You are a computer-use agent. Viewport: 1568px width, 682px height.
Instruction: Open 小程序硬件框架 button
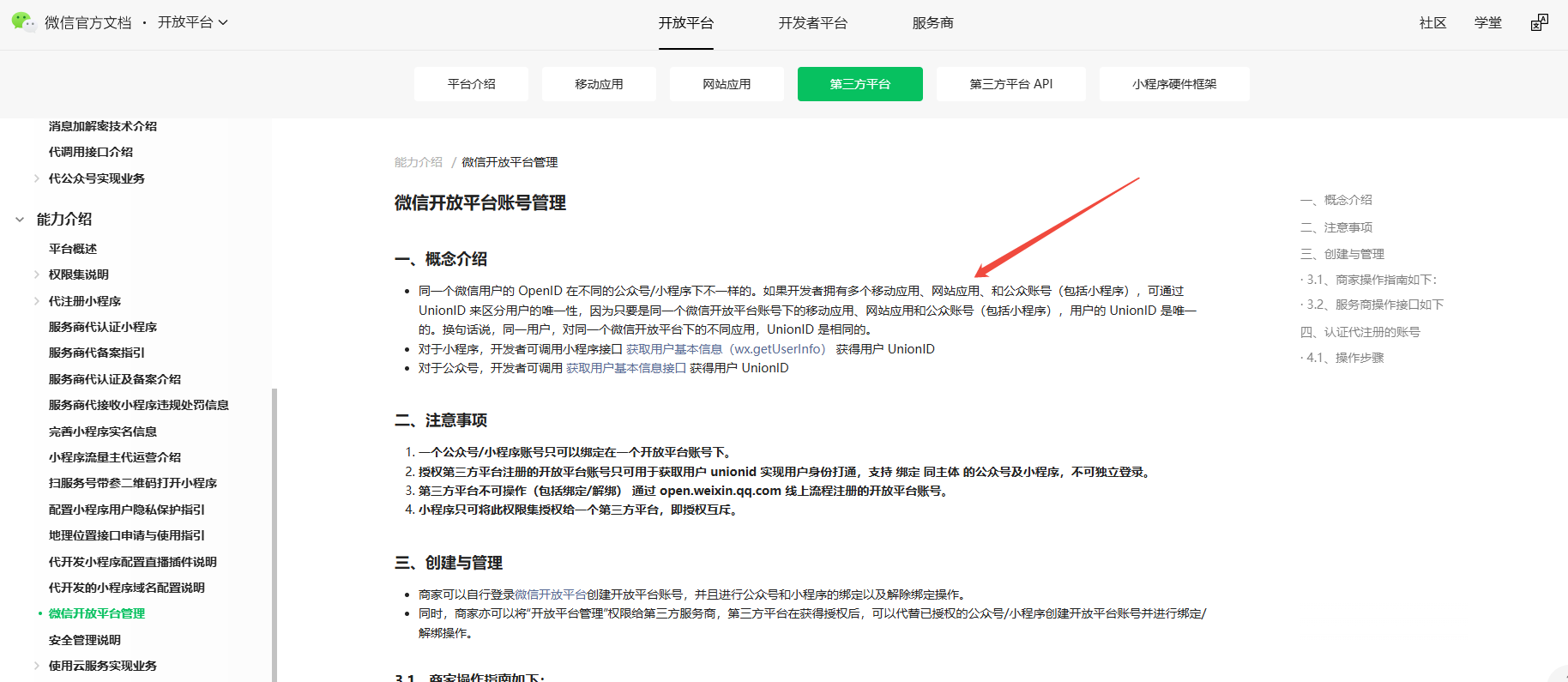tap(1174, 84)
